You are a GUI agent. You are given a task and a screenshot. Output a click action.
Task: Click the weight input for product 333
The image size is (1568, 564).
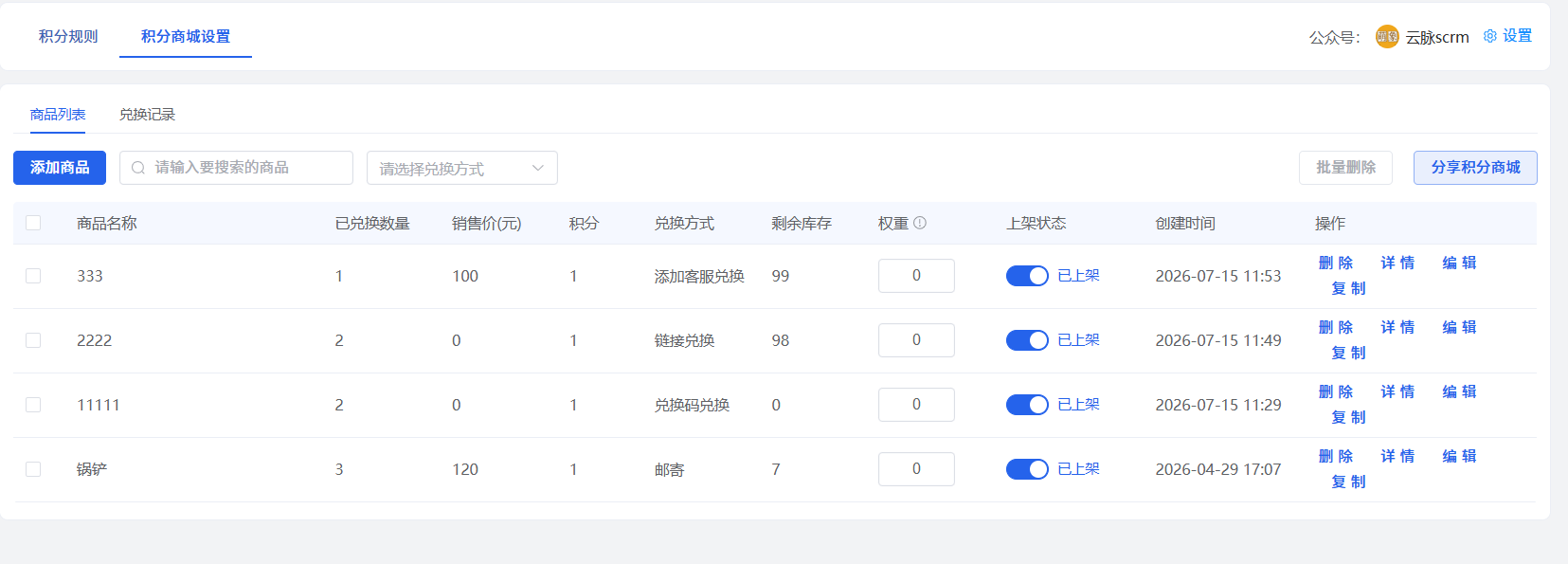tap(916, 276)
